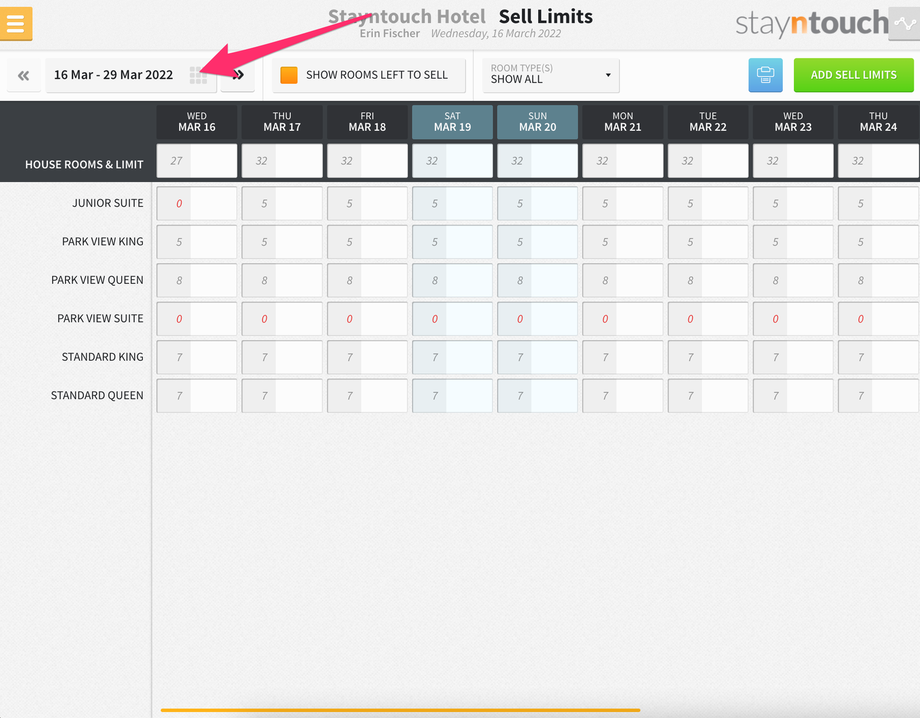Click the Park View King row label

pos(103,242)
